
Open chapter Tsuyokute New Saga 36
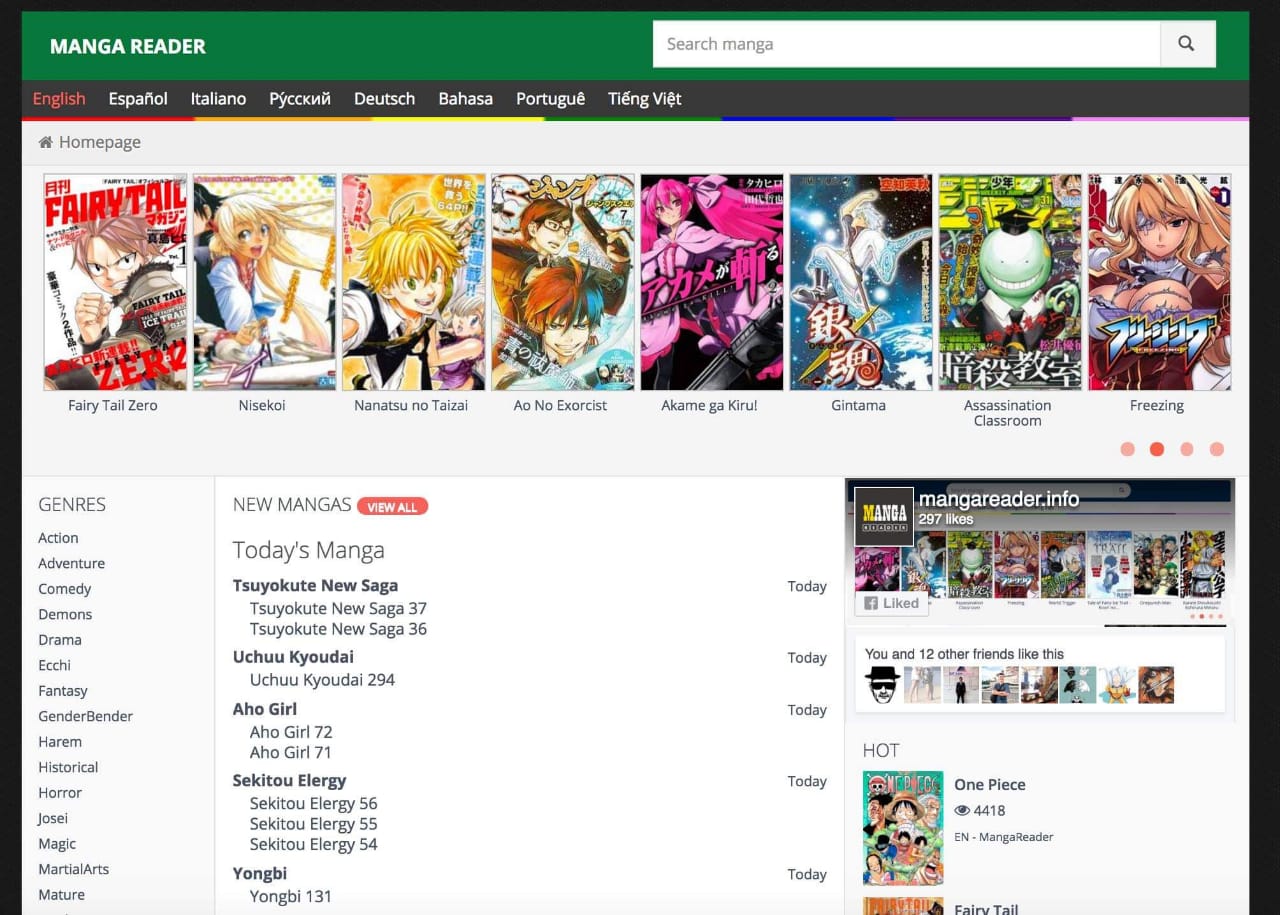[338, 629]
